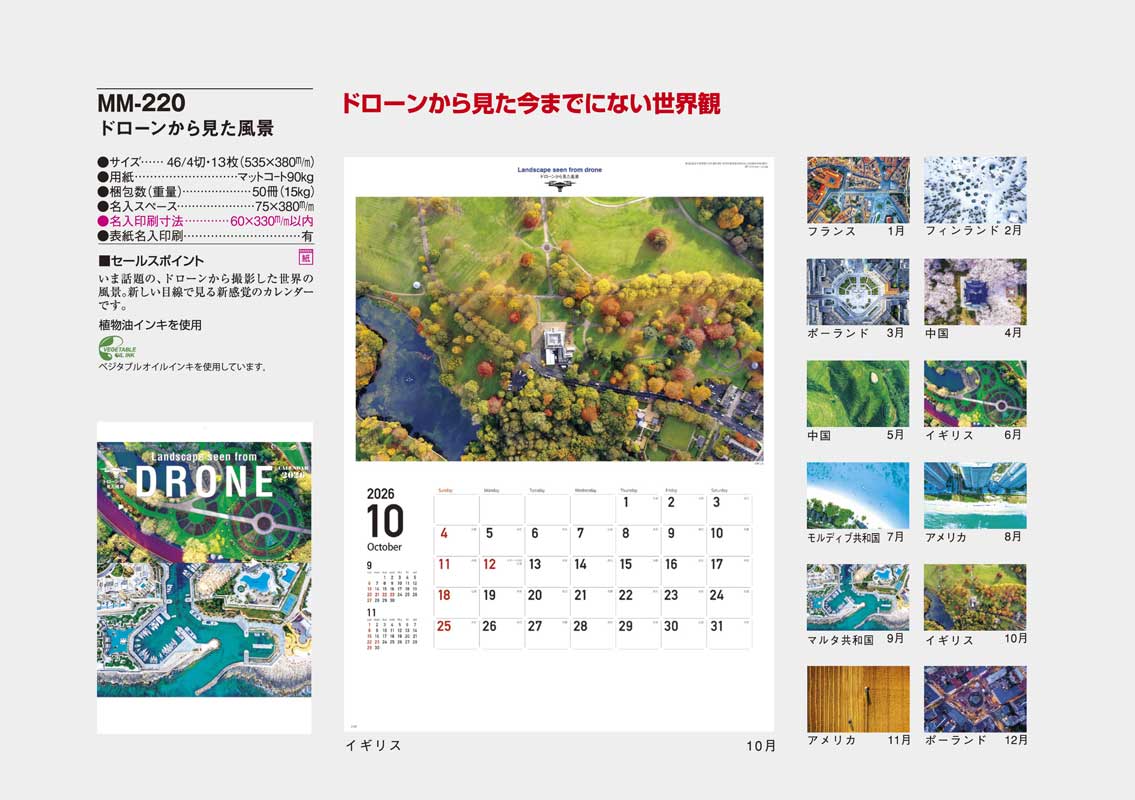Click the マルタ共和国 label
Viewport: 1135px width, 800px height.
(x=840, y=640)
